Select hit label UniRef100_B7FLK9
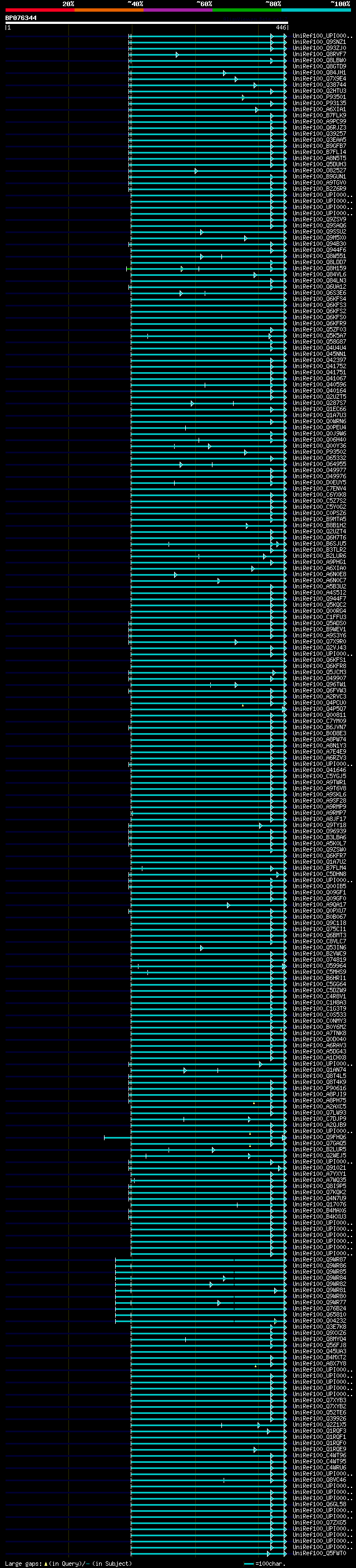 pos(319,115)
